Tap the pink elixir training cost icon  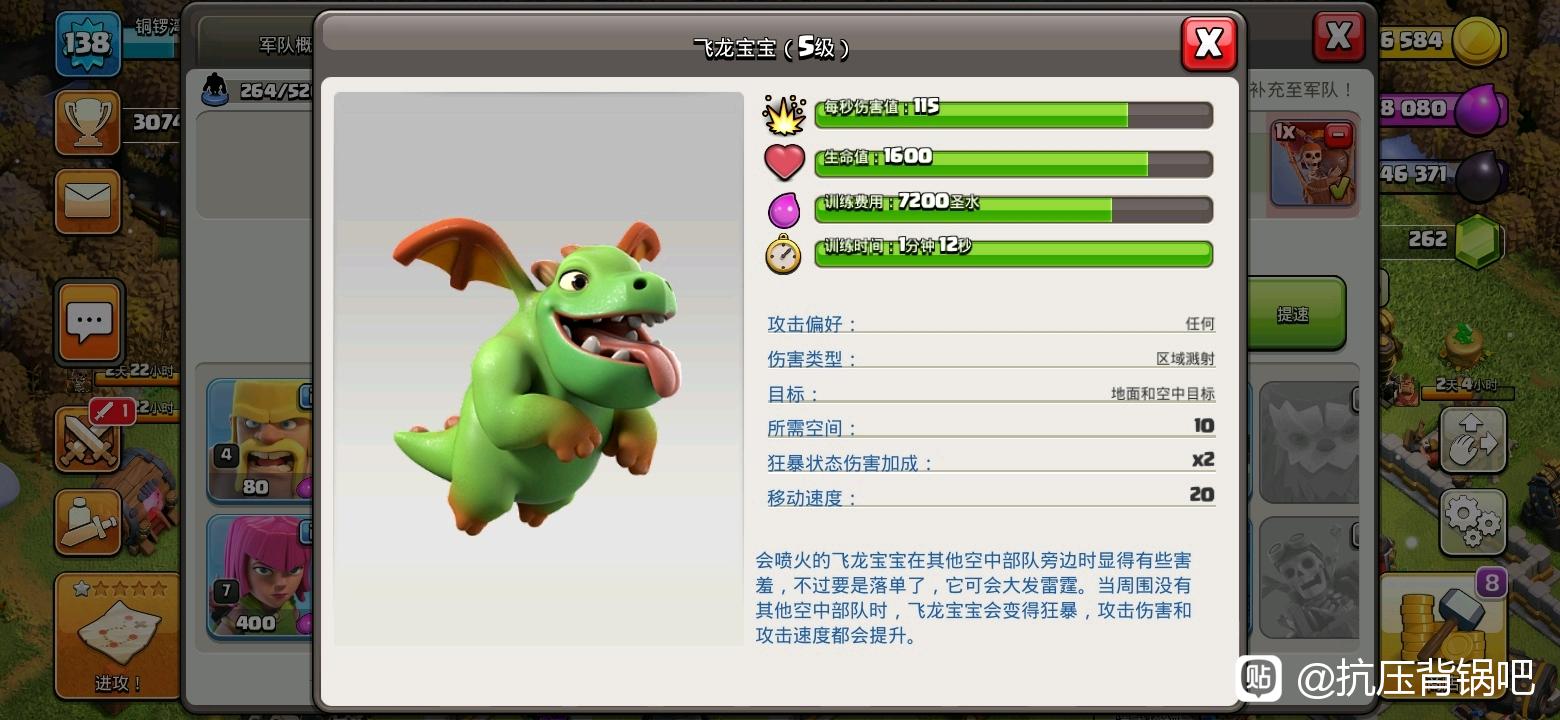784,209
